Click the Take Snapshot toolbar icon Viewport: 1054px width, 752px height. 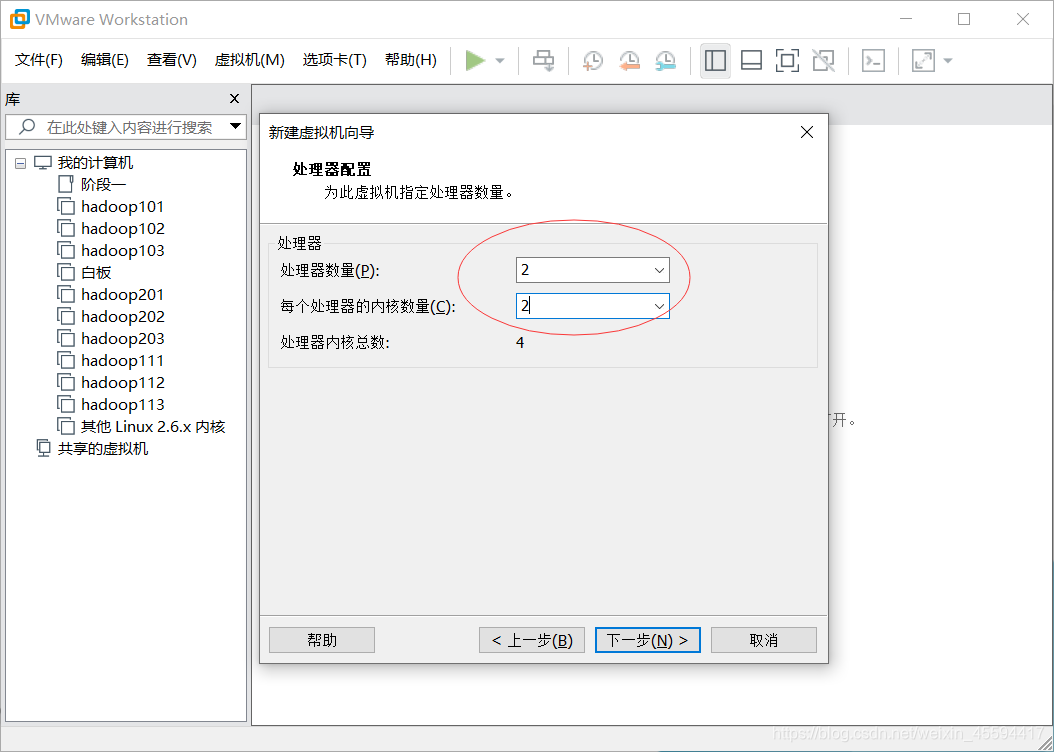(592, 60)
